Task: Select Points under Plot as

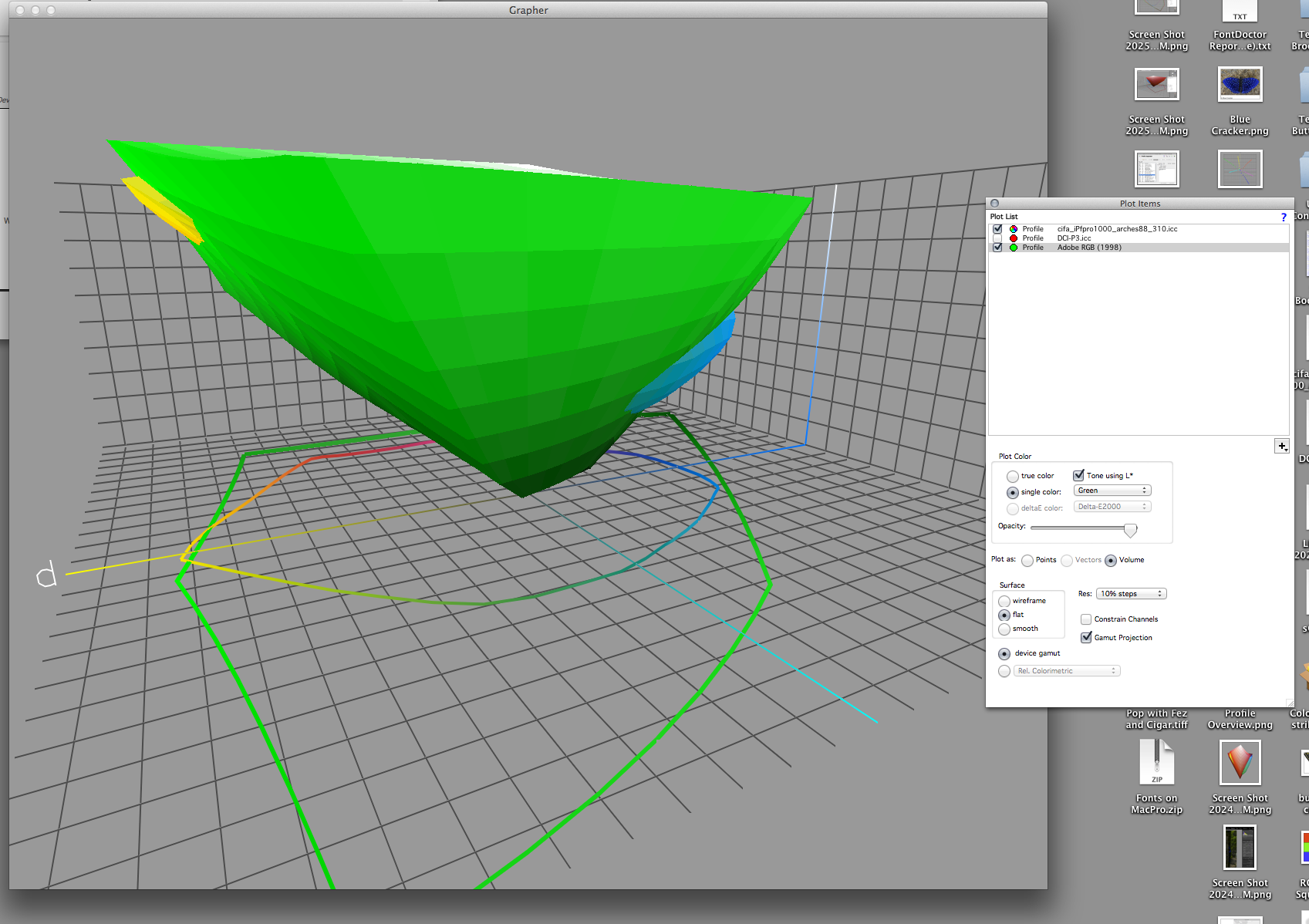Action: [x=1027, y=561]
